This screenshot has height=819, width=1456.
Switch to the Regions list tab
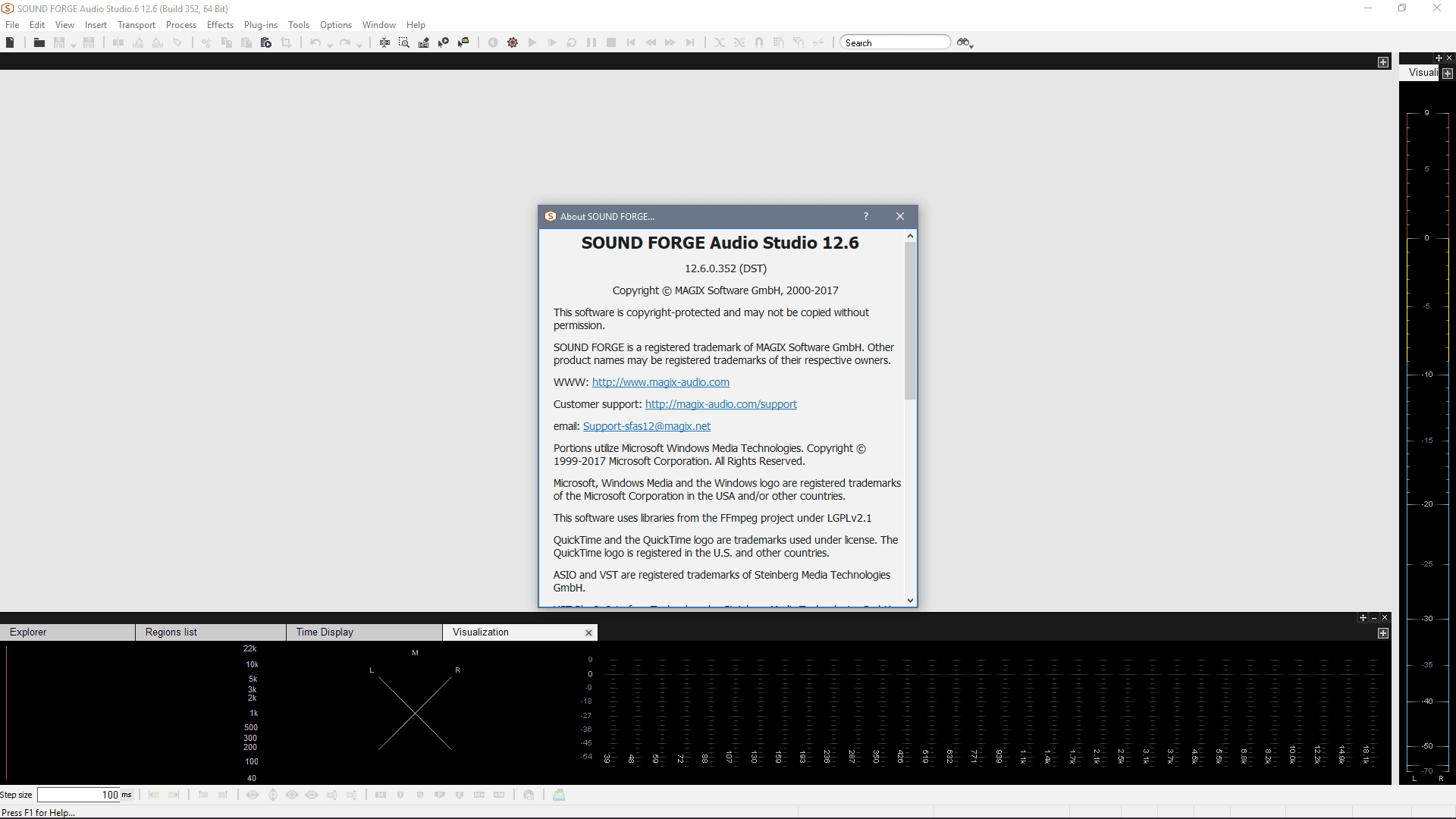point(211,632)
